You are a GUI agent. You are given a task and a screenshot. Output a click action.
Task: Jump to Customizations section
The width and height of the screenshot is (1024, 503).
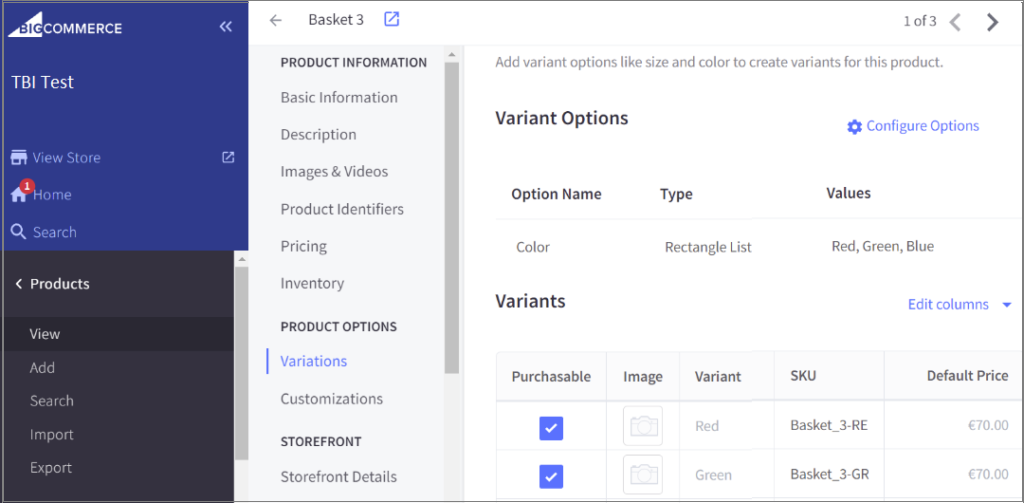click(332, 398)
